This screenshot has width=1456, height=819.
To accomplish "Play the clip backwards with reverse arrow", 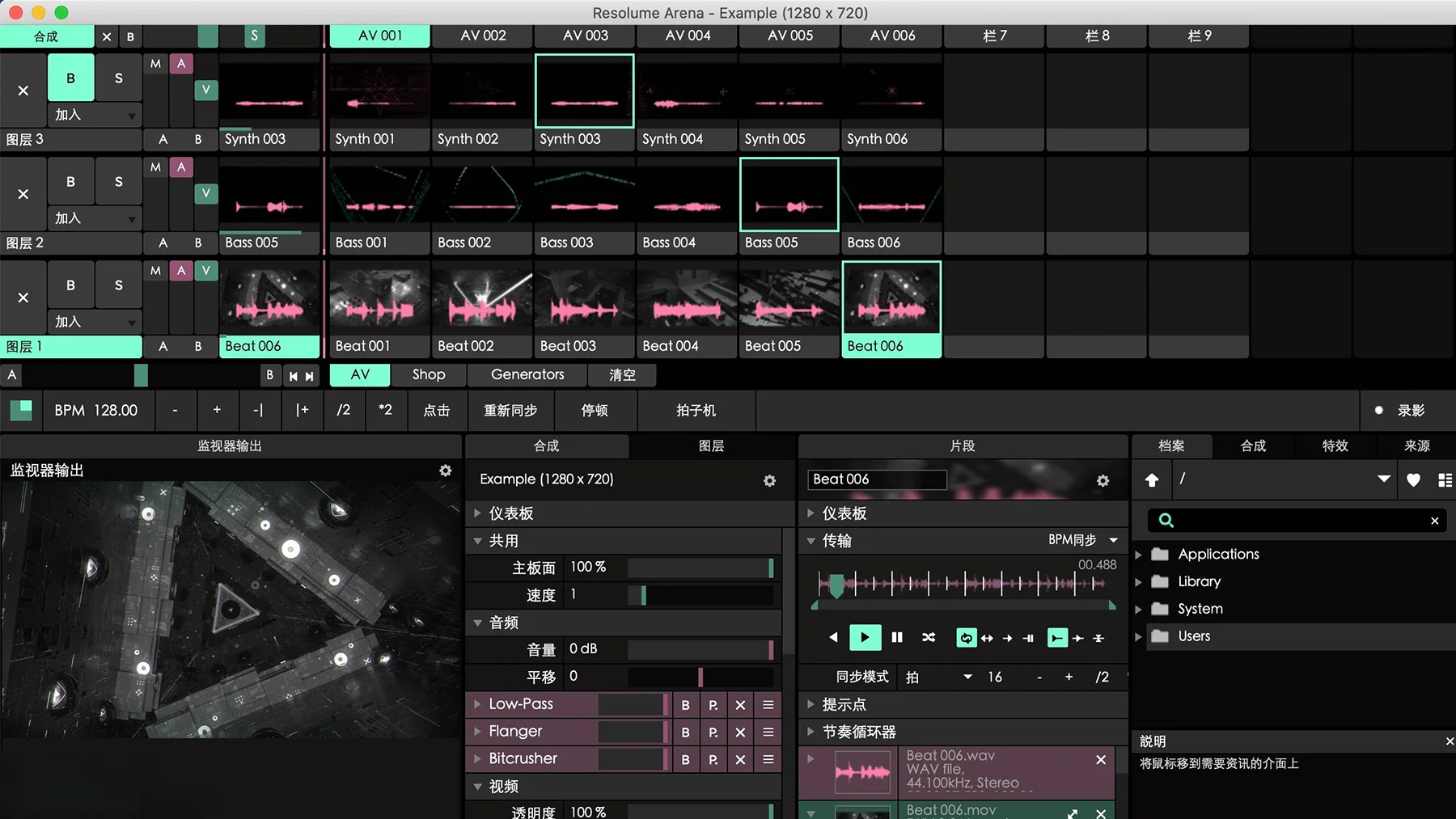I will (833, 638).
